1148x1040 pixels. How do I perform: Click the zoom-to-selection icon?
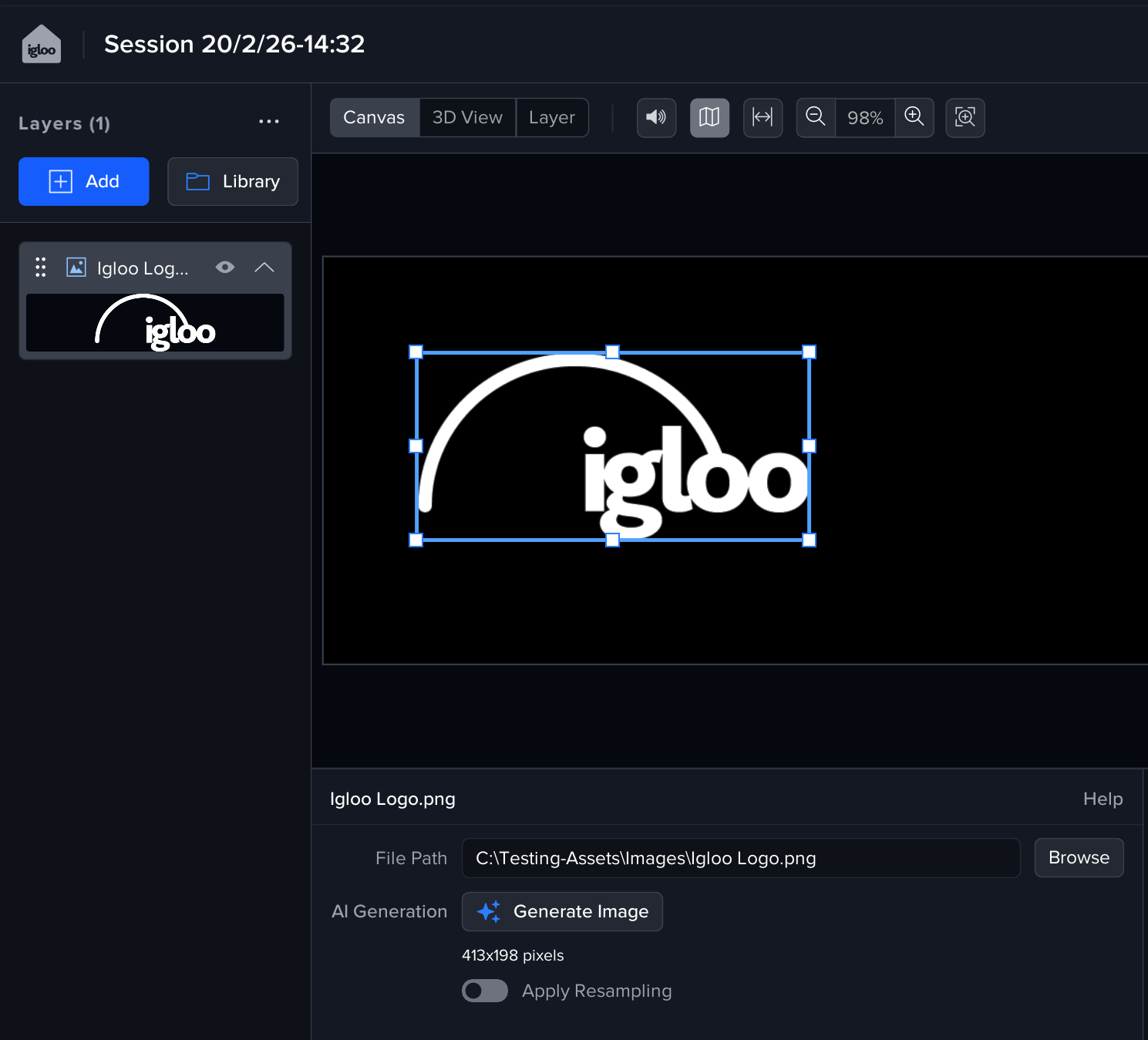pos(965,117)
